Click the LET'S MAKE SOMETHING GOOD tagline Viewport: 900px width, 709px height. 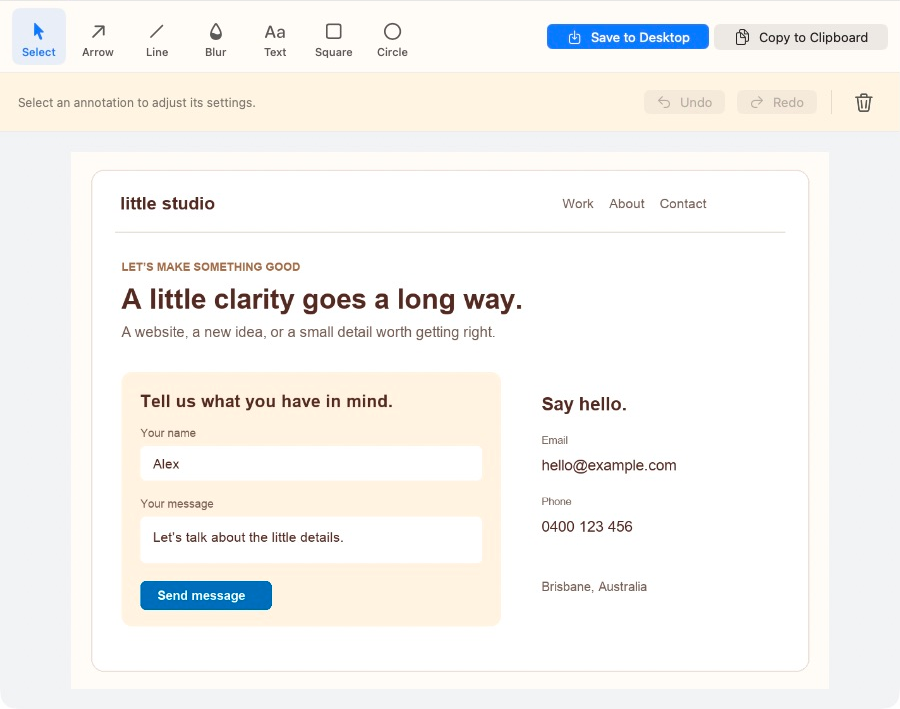pos(211,267)
